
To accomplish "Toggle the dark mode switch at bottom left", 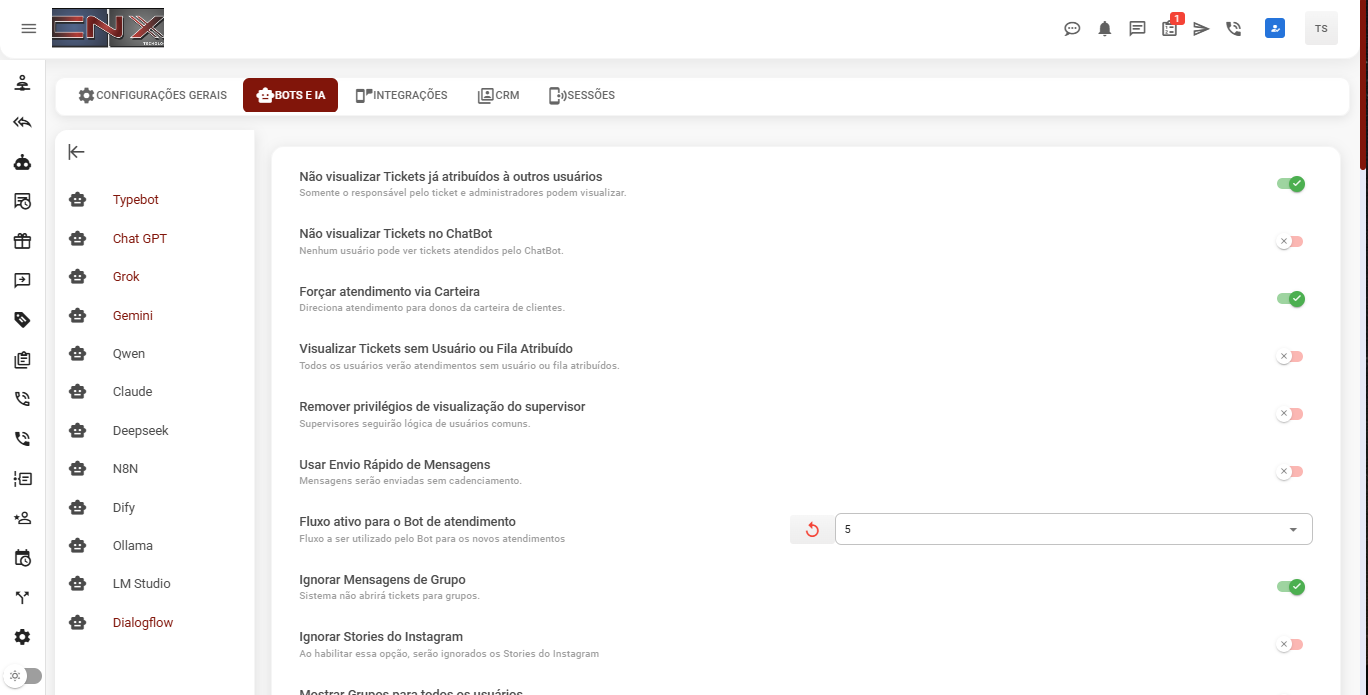I will [24, 675].
